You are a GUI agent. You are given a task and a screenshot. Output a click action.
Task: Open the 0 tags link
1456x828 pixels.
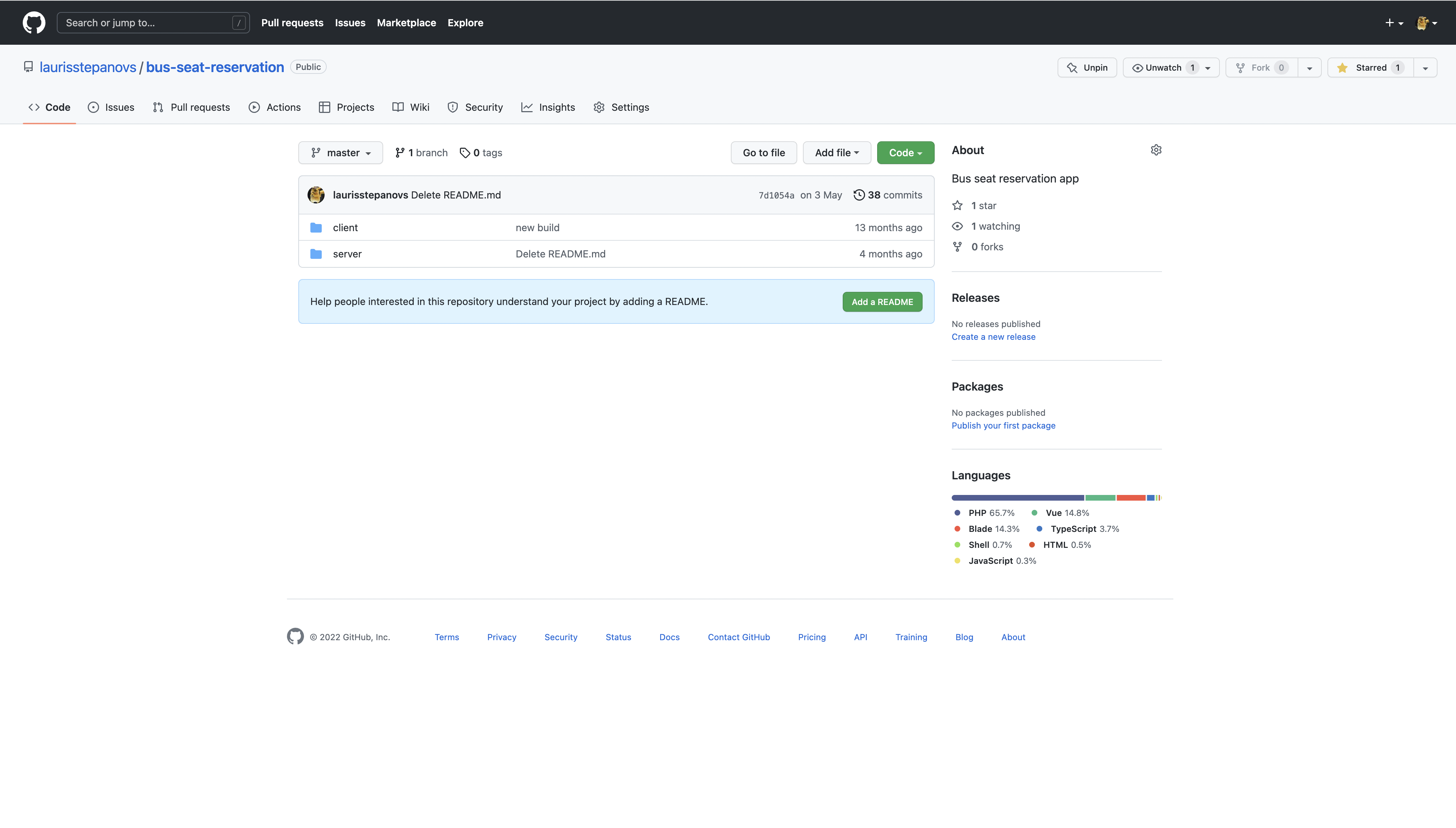481,152
